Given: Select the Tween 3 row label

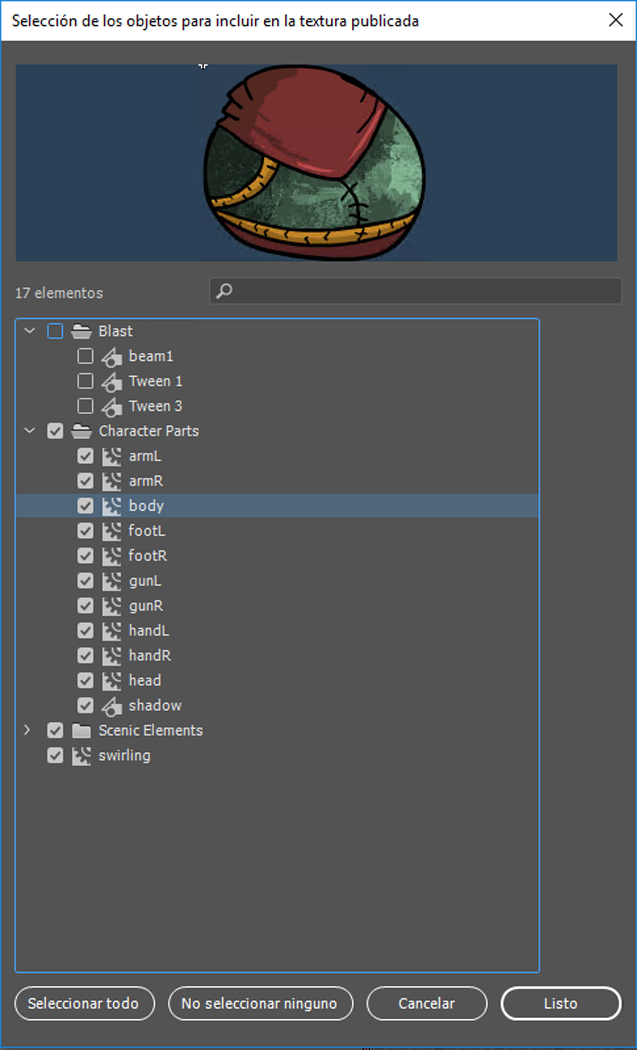Looking at the screenshot, I should (155, 406).
